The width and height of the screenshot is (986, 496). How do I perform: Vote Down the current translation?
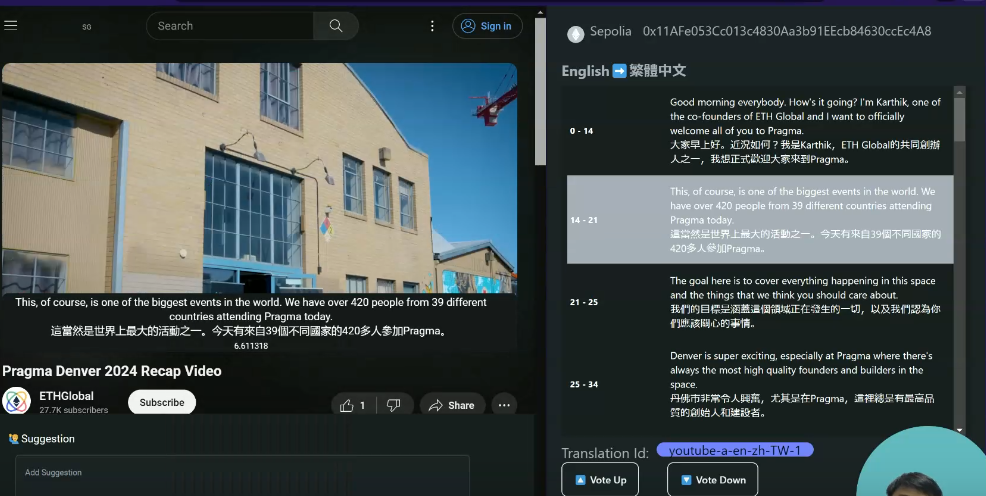tap(712, 480)
